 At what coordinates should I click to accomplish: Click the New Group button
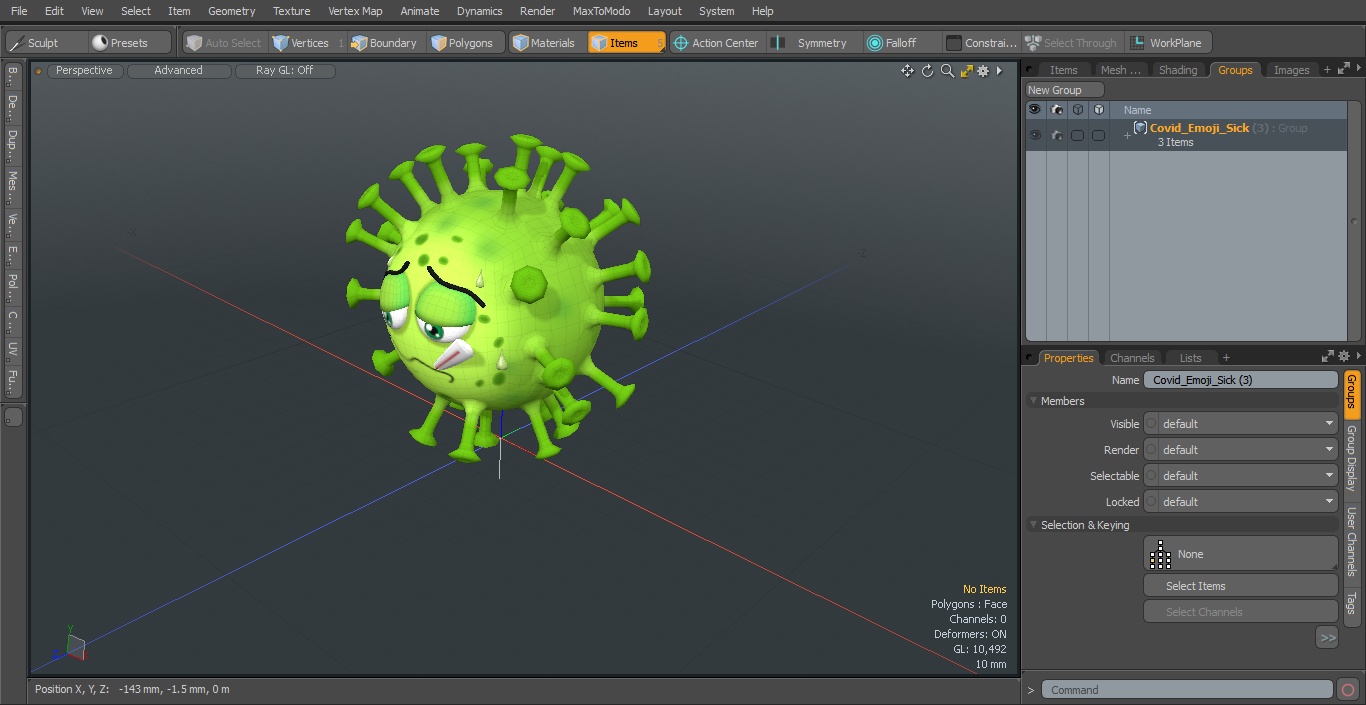pyautogui.click(x=1064, y=90)
